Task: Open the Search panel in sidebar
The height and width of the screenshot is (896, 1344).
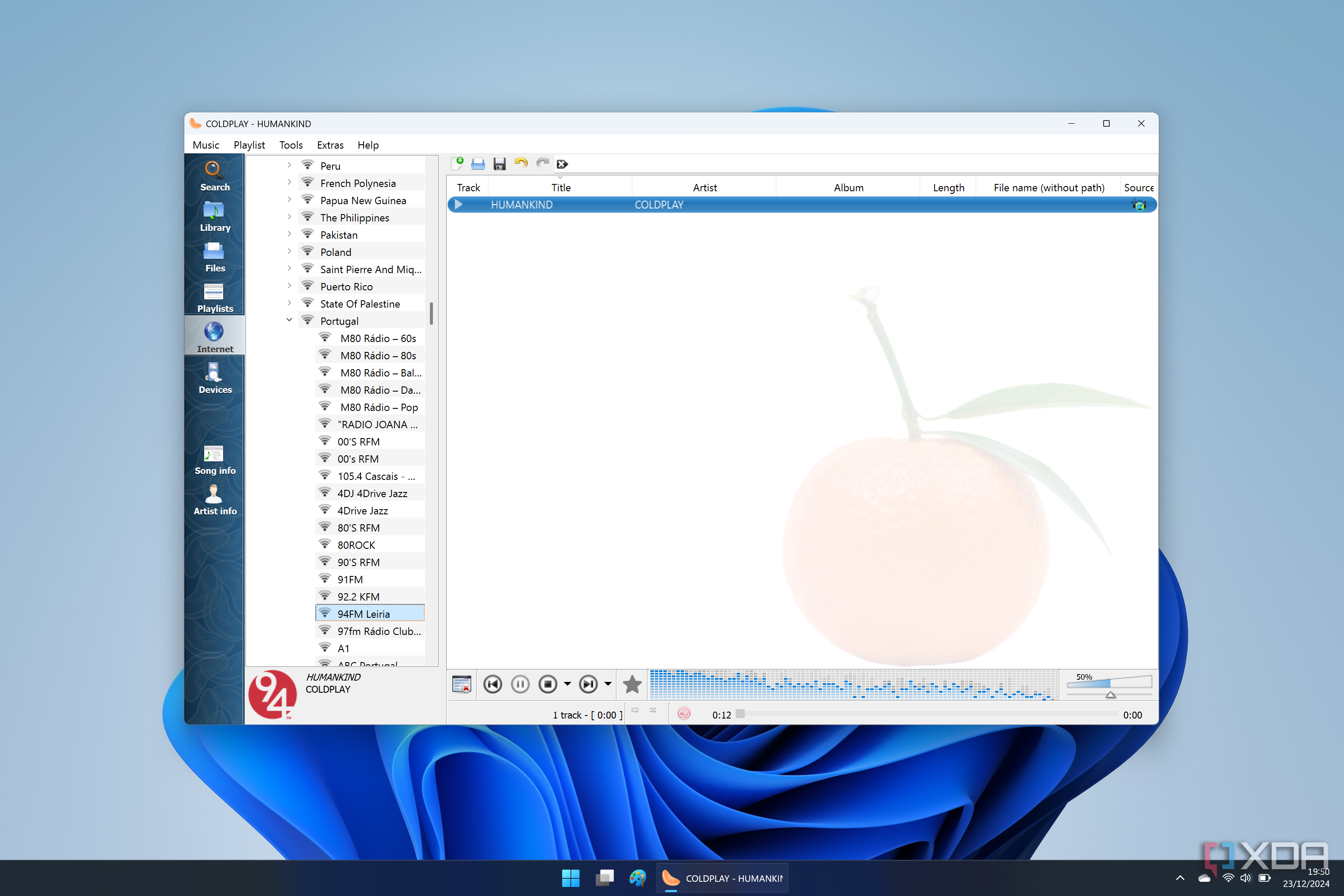Action: click(x=214, y=175)
